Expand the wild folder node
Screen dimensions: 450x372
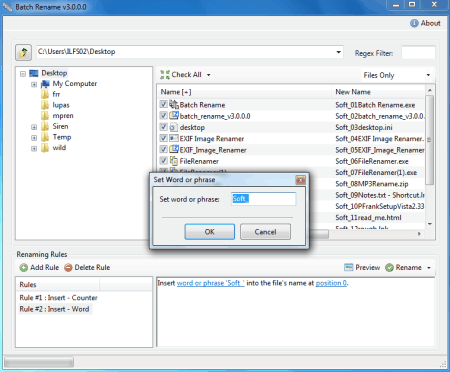[34, 148]
